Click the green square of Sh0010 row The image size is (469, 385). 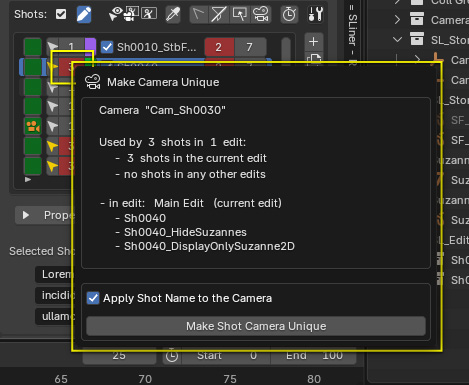pos(33,47)
